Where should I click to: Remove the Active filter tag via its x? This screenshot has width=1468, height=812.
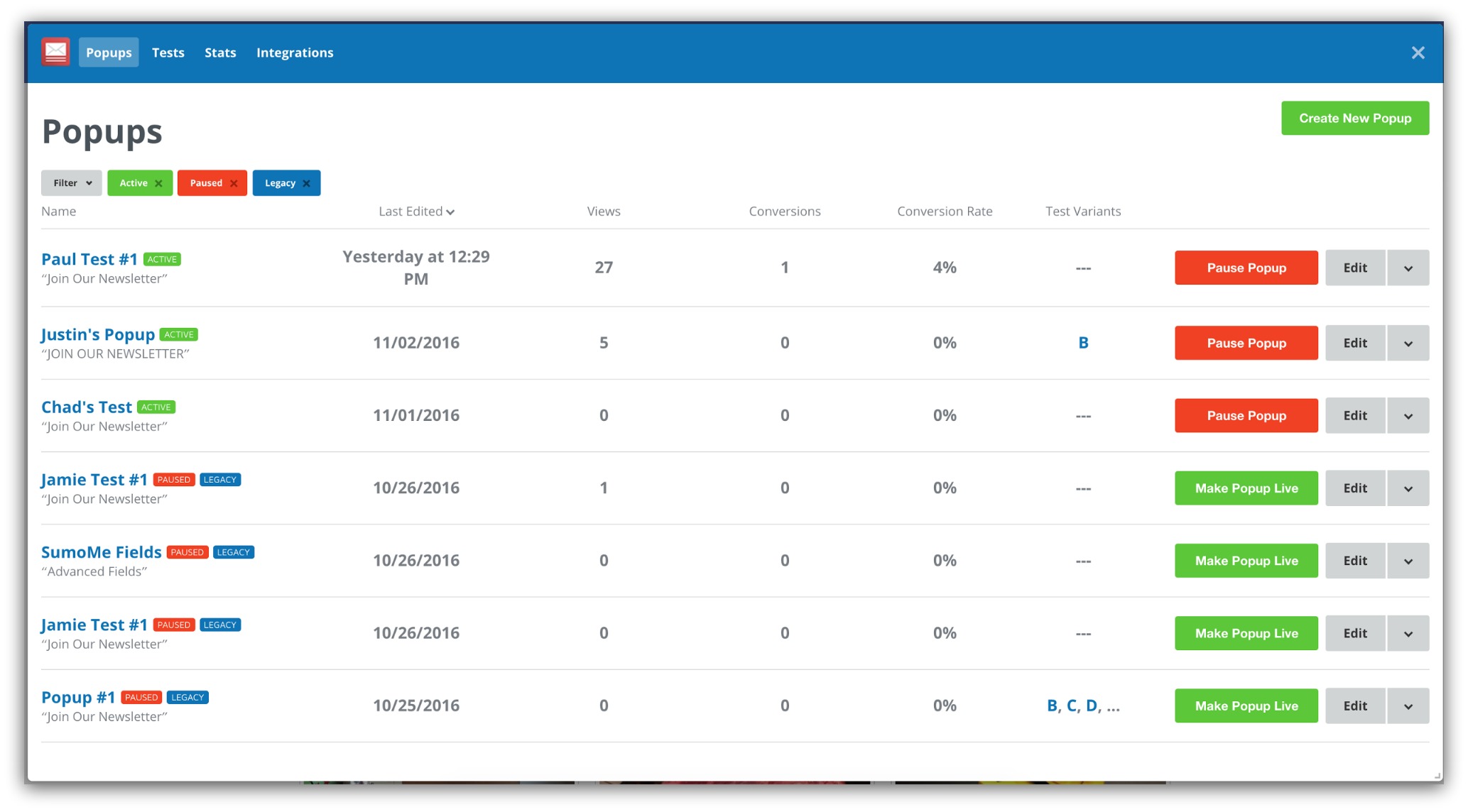159,183
